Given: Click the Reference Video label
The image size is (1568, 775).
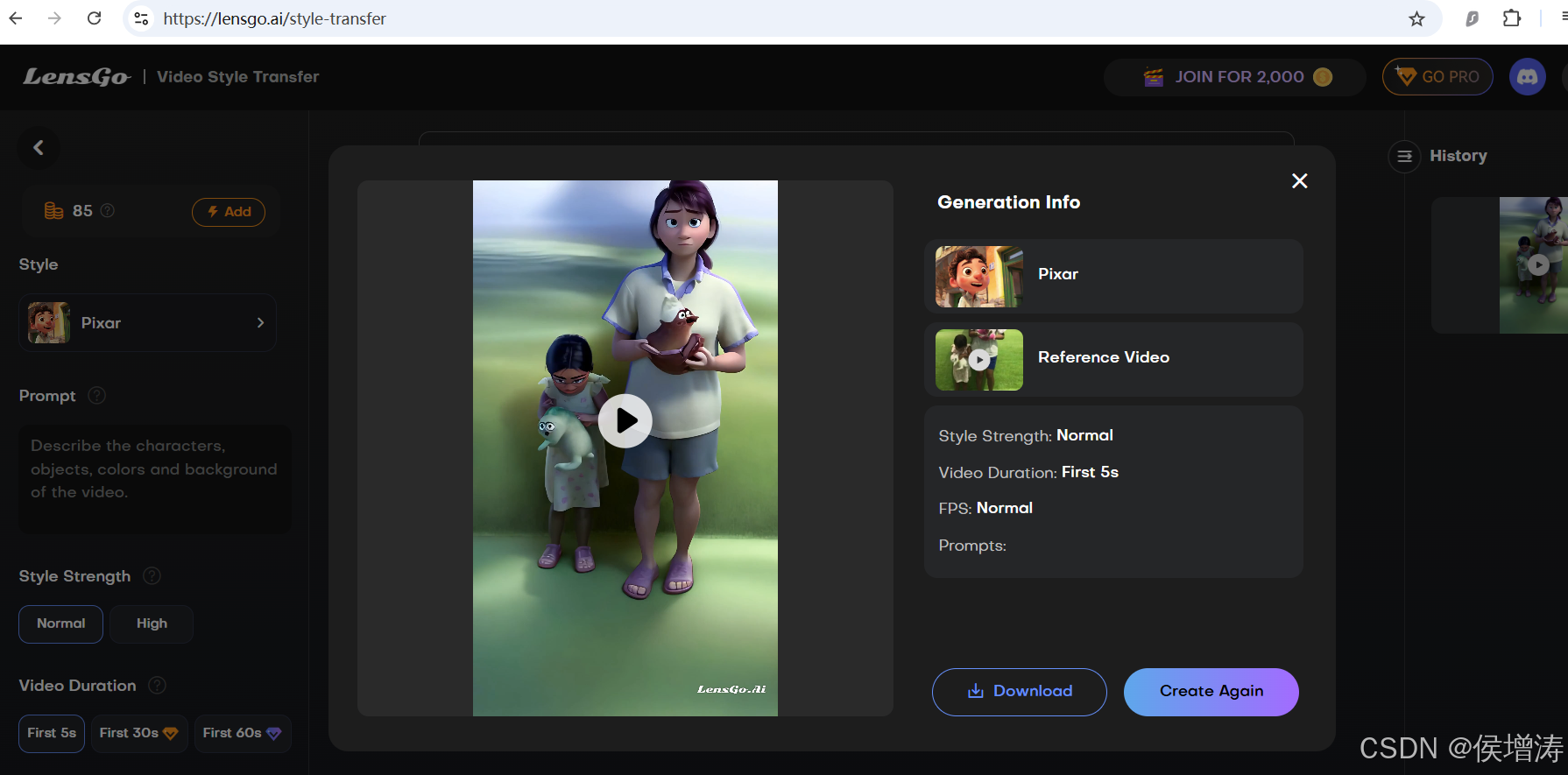Looking at the screenshot, I should [1104, 357].
